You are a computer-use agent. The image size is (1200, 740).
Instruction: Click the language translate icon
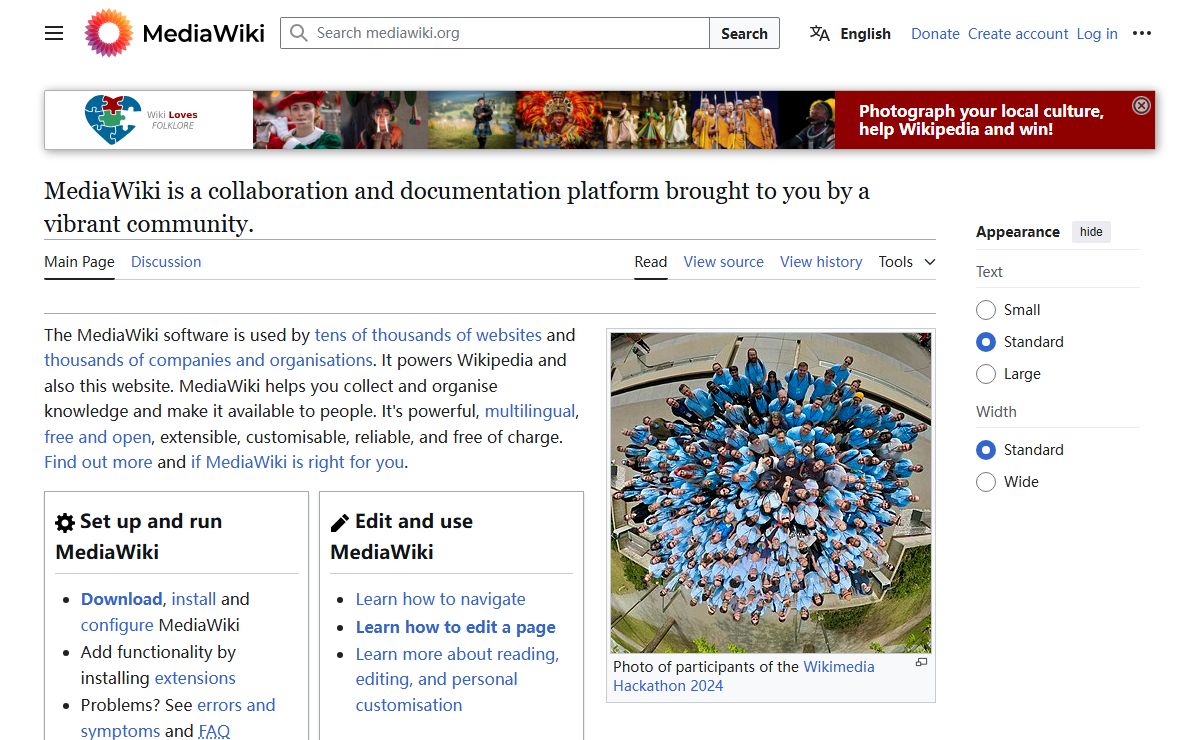click(x=820, y=33)
